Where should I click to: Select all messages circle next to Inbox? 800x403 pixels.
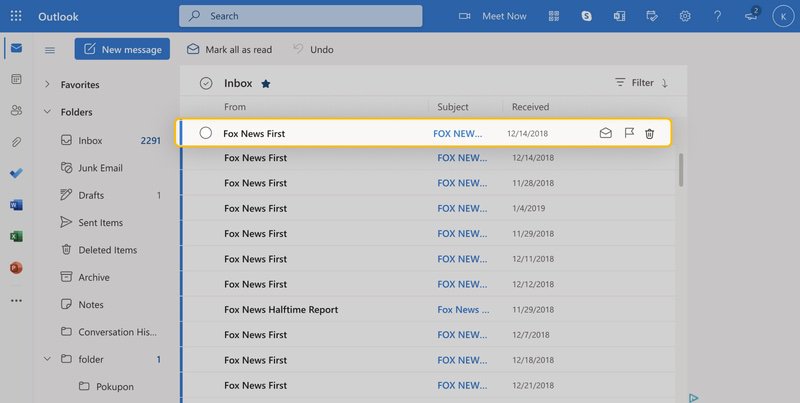[206, 83]
